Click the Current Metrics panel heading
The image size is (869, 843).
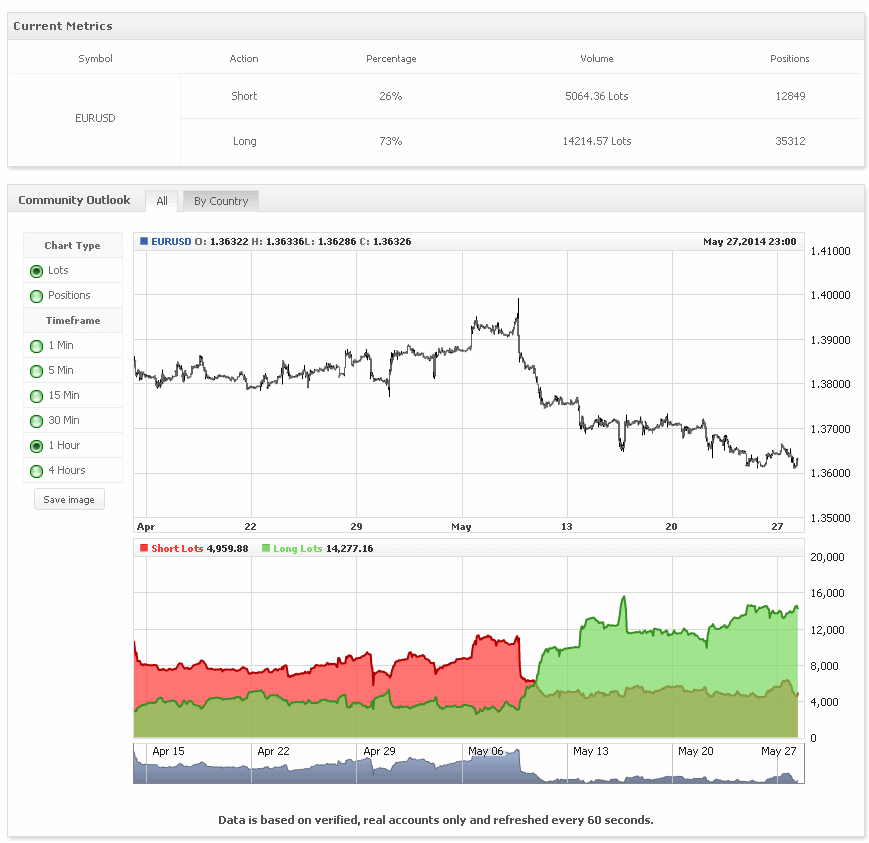[x=63, y=26]
